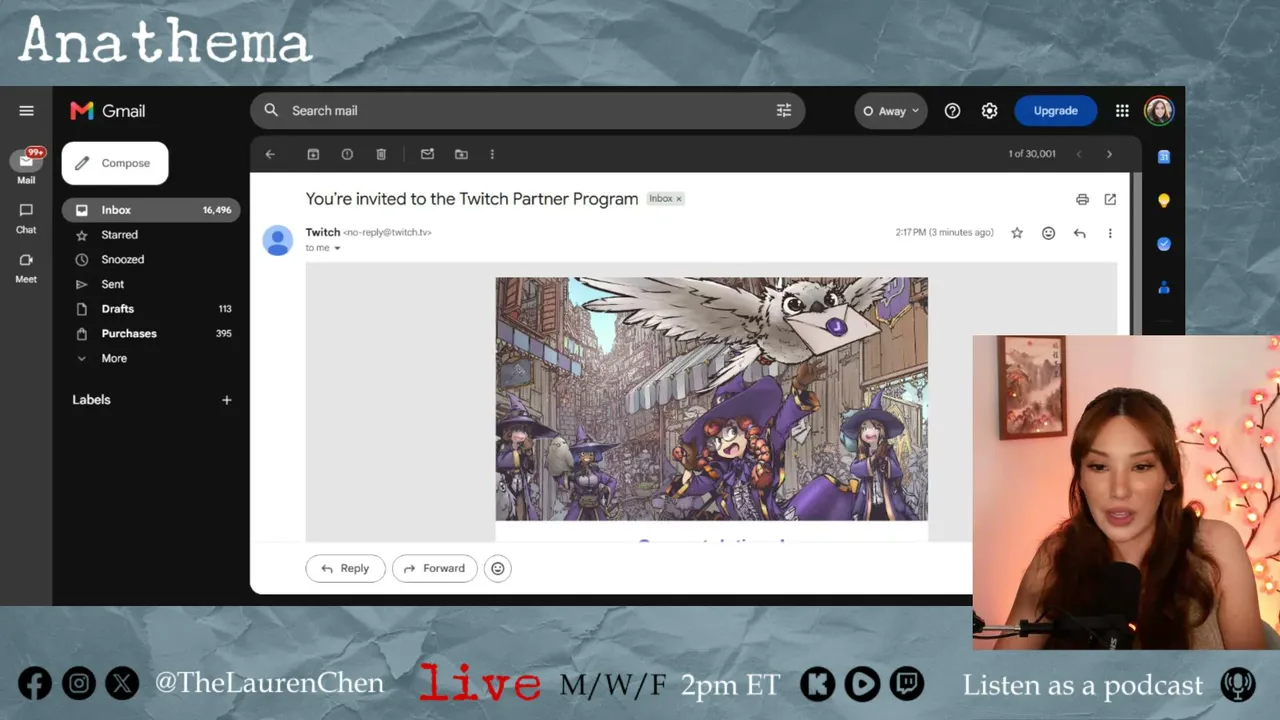Open Google Tasks in the side panel
The width and height of the screenshot is (1280, 720).
tap(1164, 244)
